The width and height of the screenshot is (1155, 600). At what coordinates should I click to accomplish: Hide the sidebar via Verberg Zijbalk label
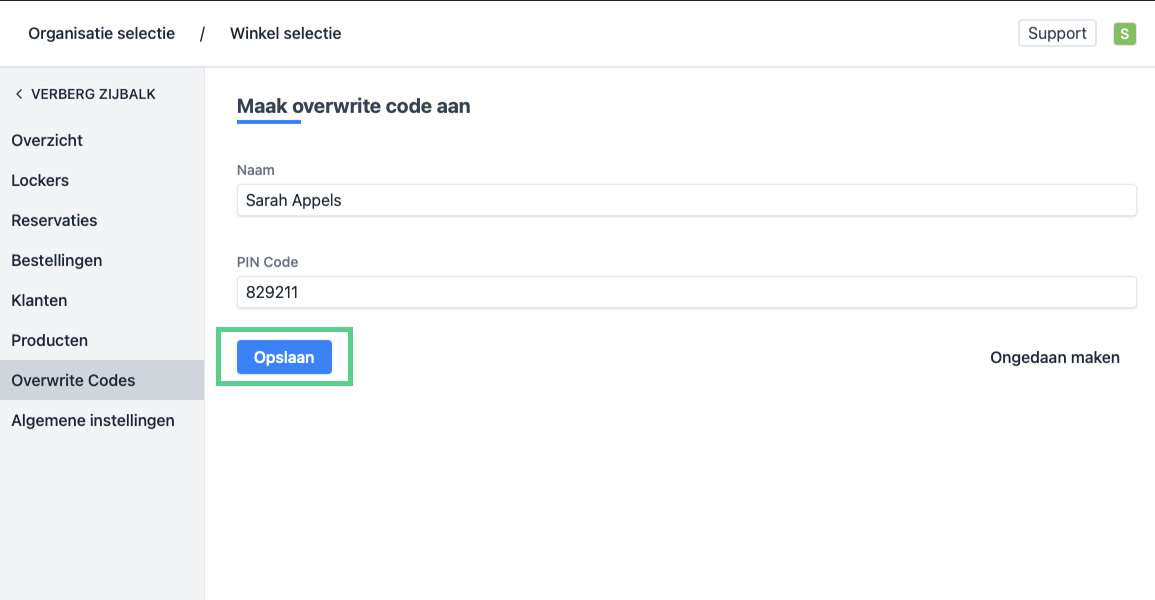(93, 94)
